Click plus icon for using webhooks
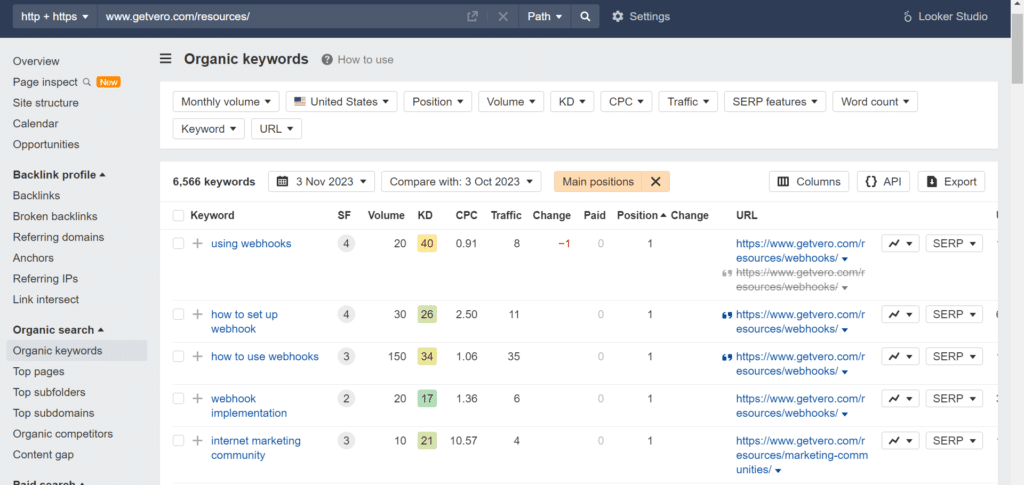This screenshot has width=1024, height=485. [x=197, y=243]
